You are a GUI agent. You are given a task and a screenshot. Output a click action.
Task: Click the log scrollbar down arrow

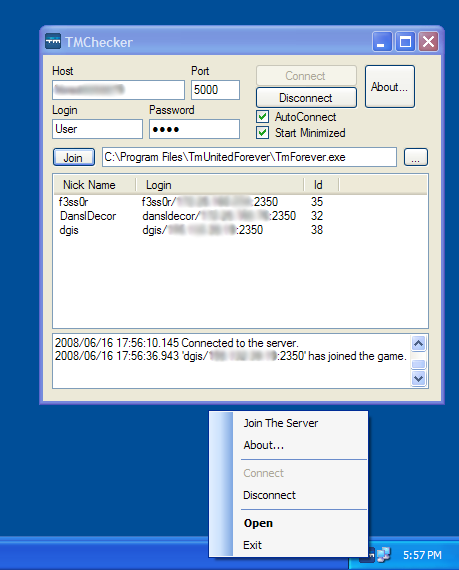(x=419, y=379)
